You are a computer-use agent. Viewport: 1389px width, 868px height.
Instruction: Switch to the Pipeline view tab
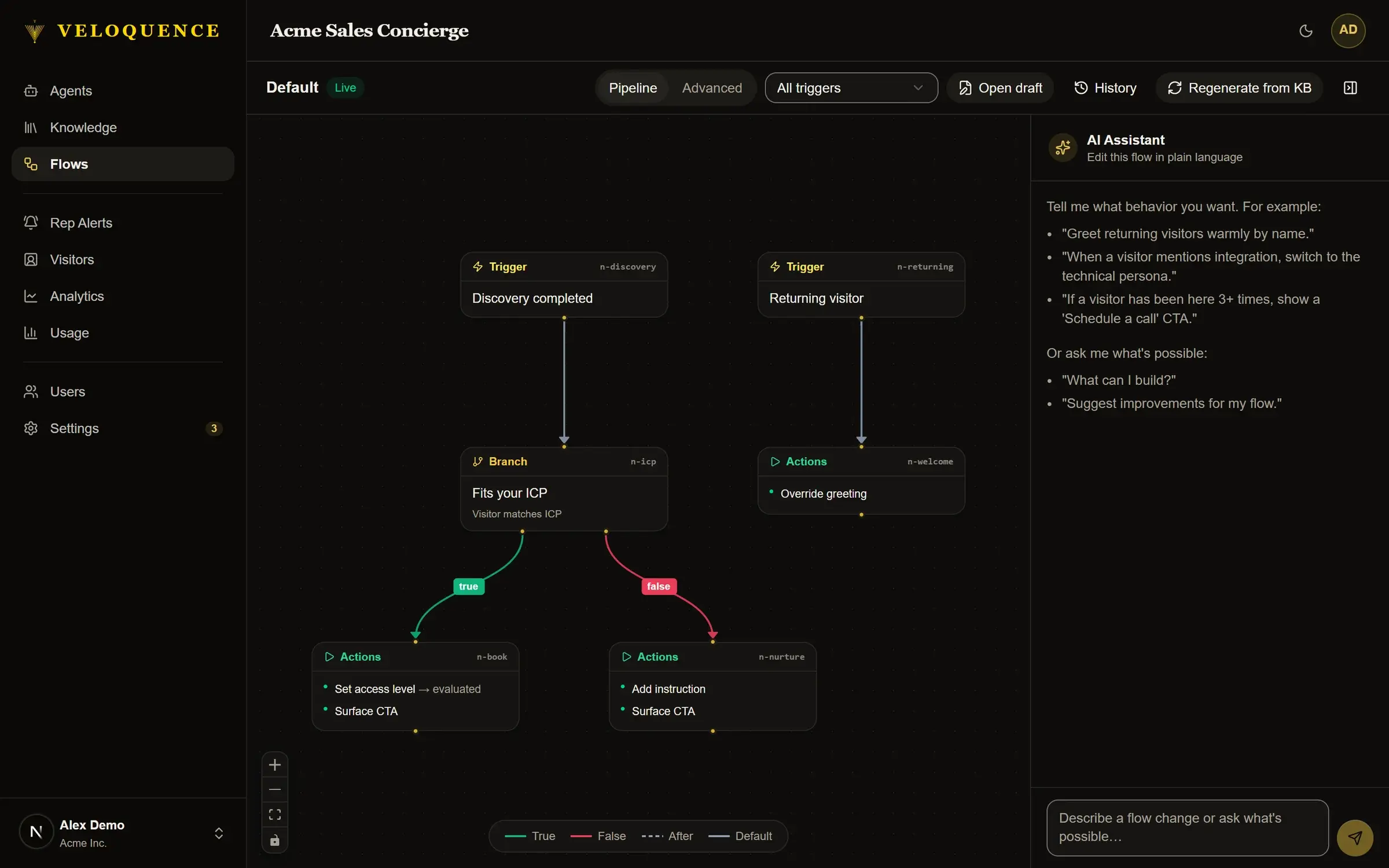[633, 88]
